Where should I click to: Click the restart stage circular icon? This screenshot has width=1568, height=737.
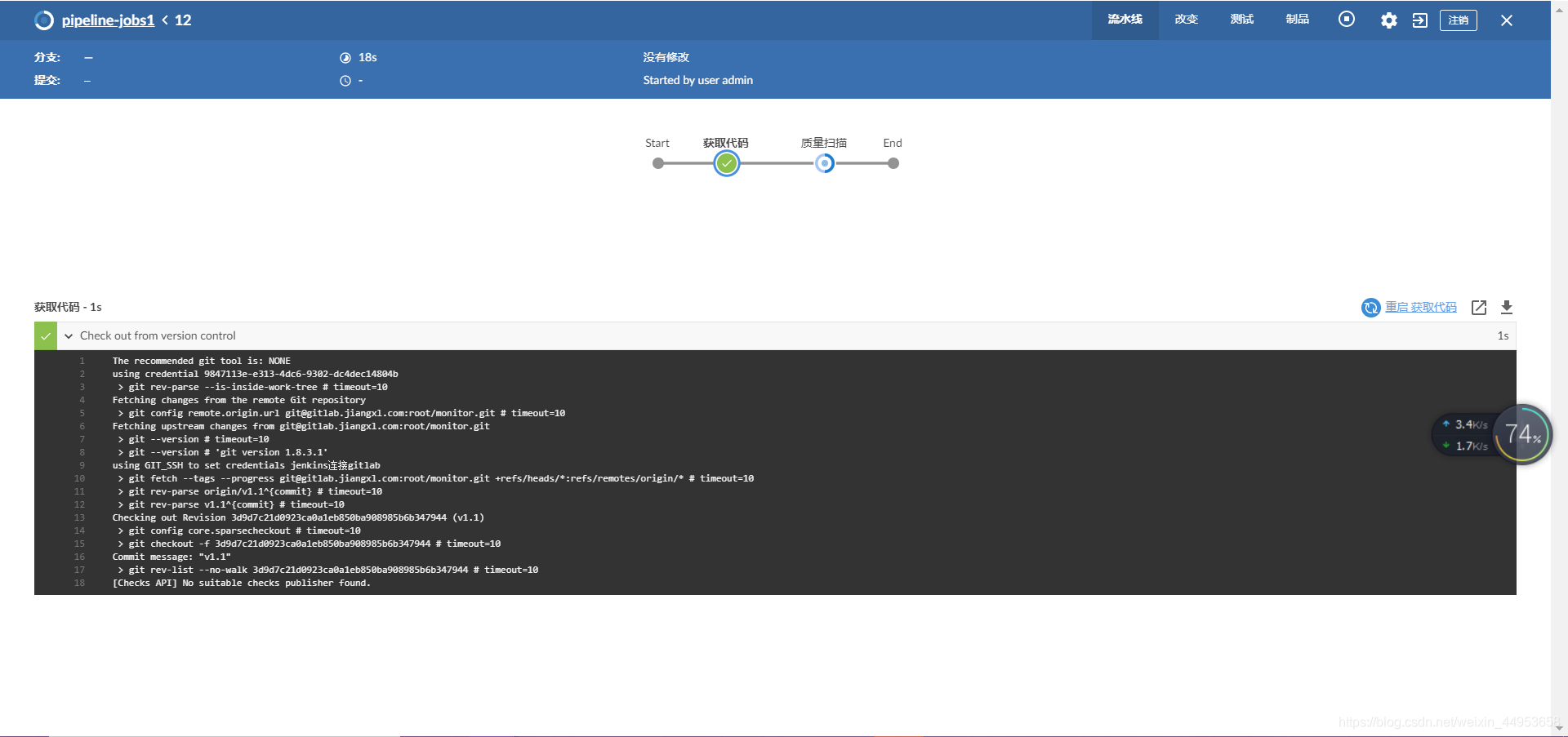(1370, 308)
